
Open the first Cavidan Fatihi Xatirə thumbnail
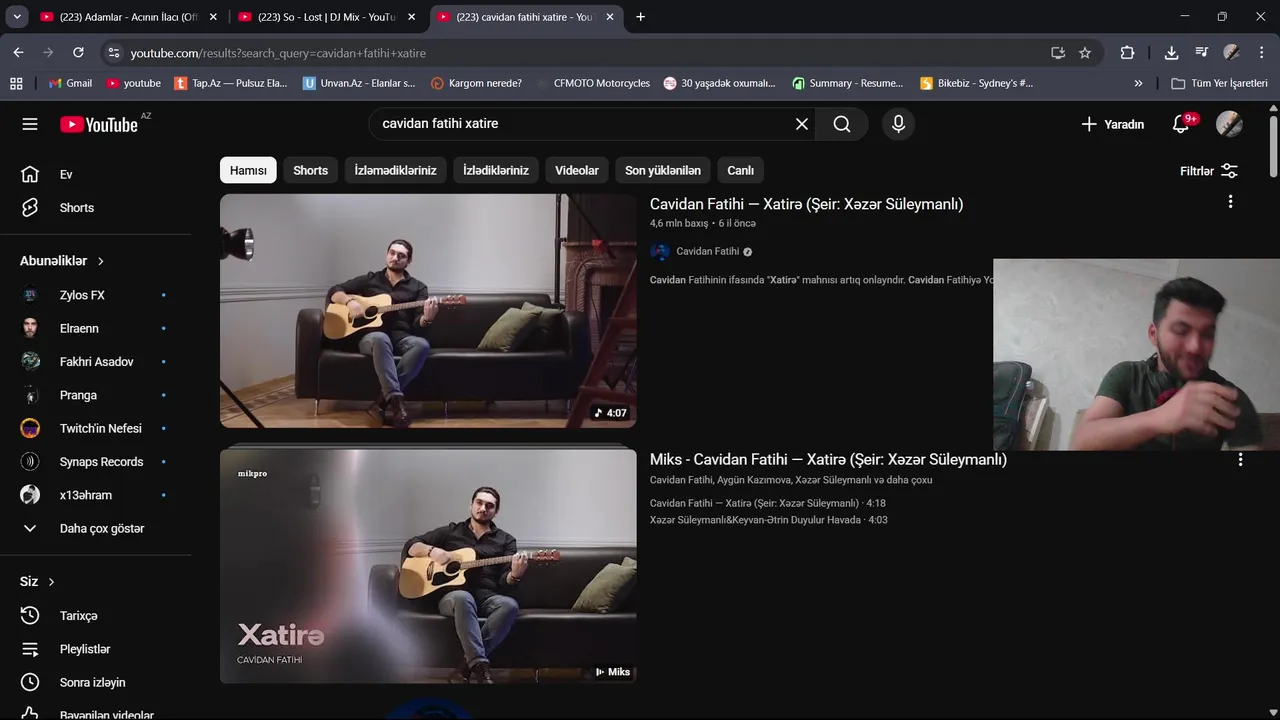point(428,311)
